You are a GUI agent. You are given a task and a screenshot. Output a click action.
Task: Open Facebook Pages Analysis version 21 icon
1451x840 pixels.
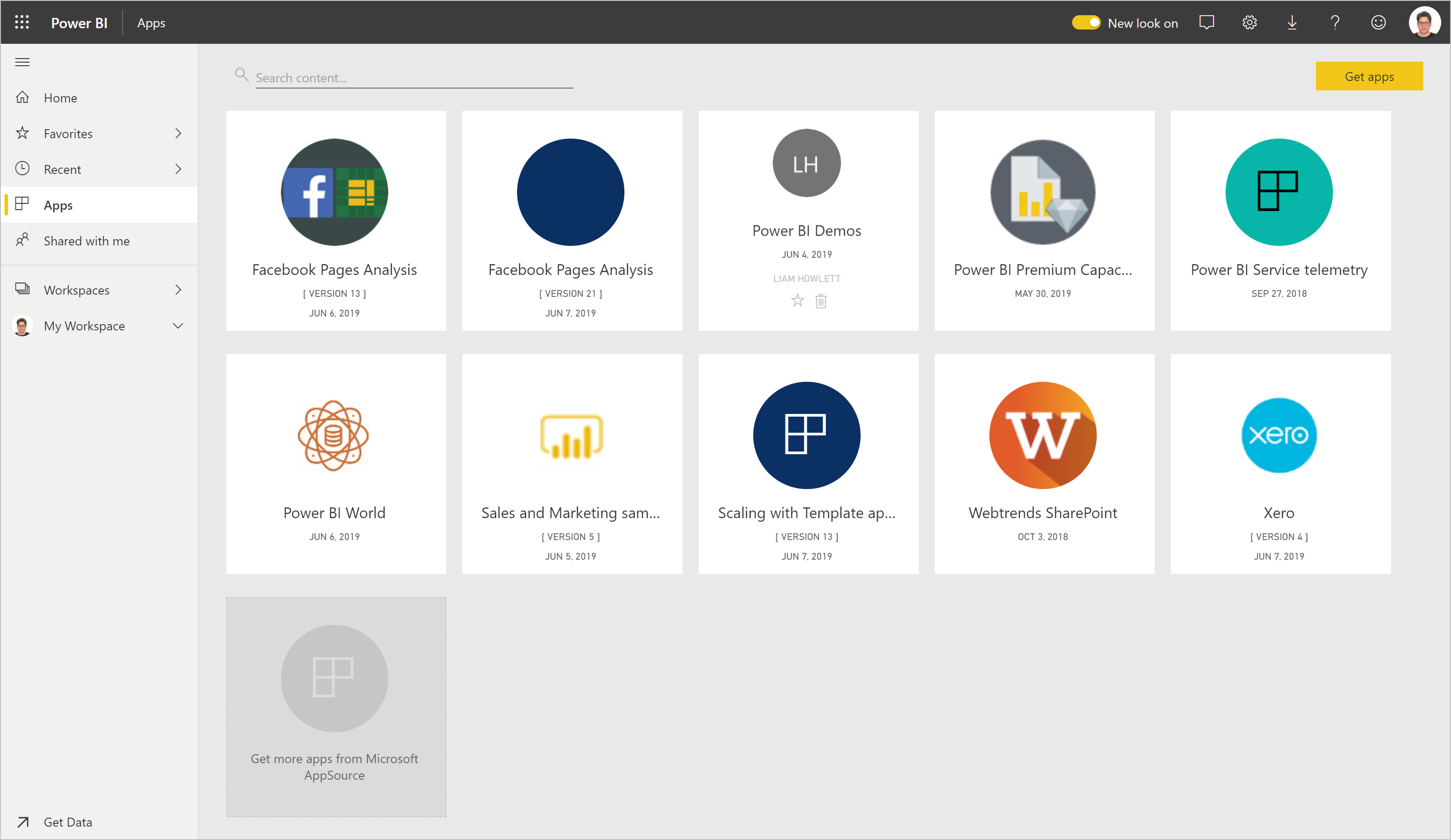(x=571, y=192)
